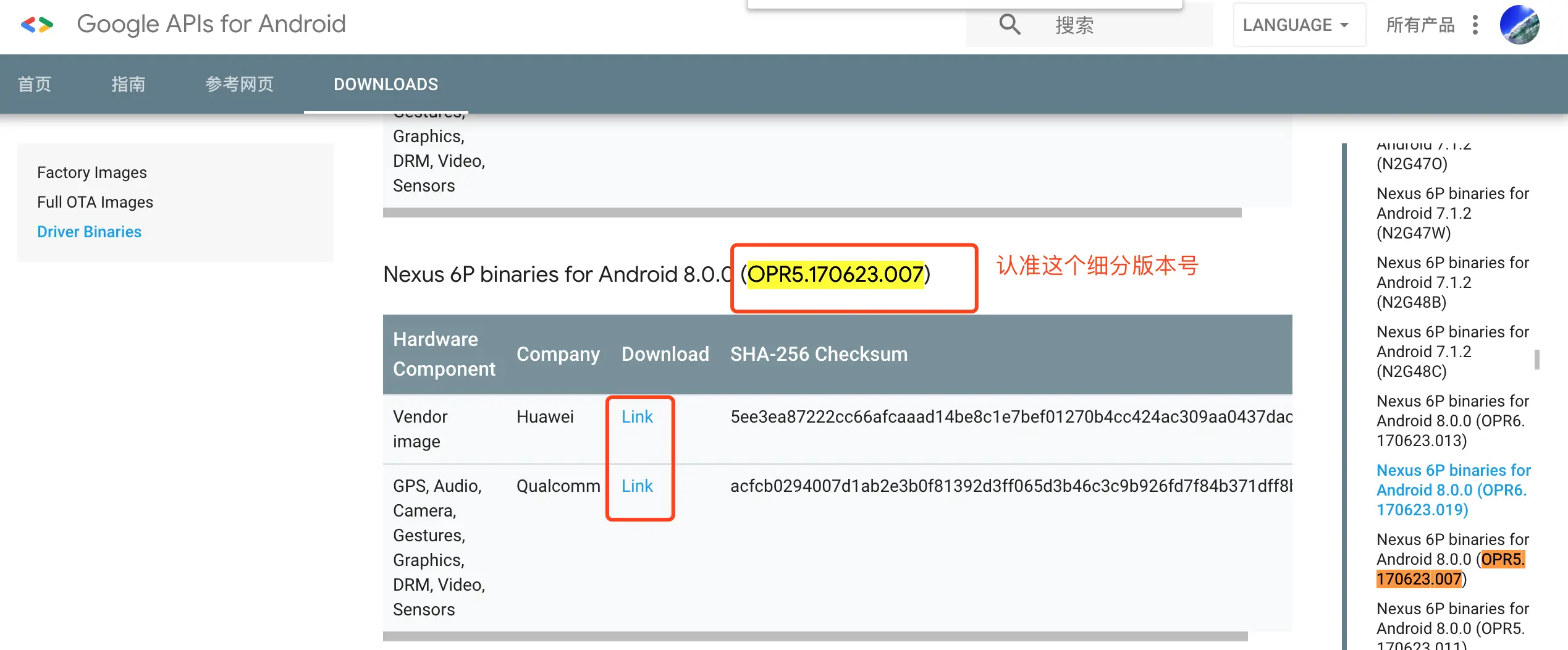This screenshot has height=650, width=1568.
Task: Click the Qualcomm SHA-256 checksum starting acfcb
Action: click(x=1011, y=486)
